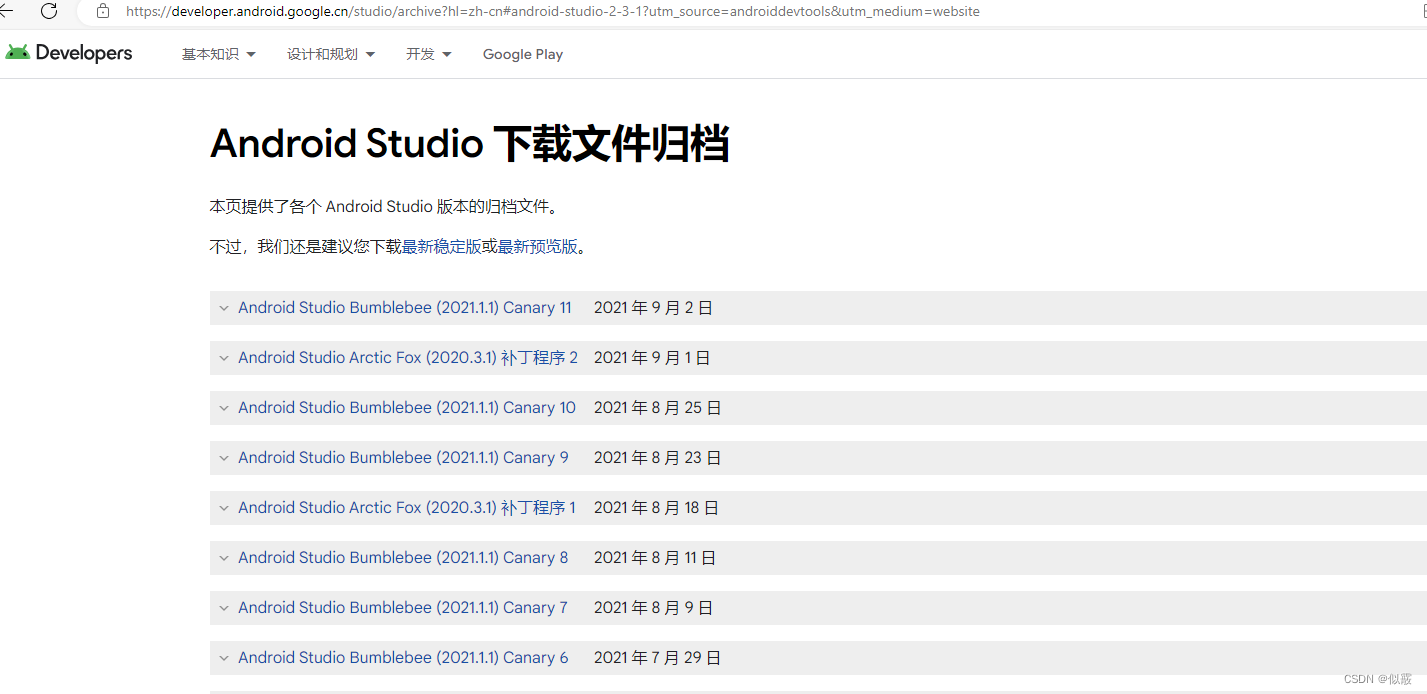This screenshot has width=1427, height=694.
Task: Expand chevron for Arctic Fox 补丁程序 2
Action: (224, 358)
